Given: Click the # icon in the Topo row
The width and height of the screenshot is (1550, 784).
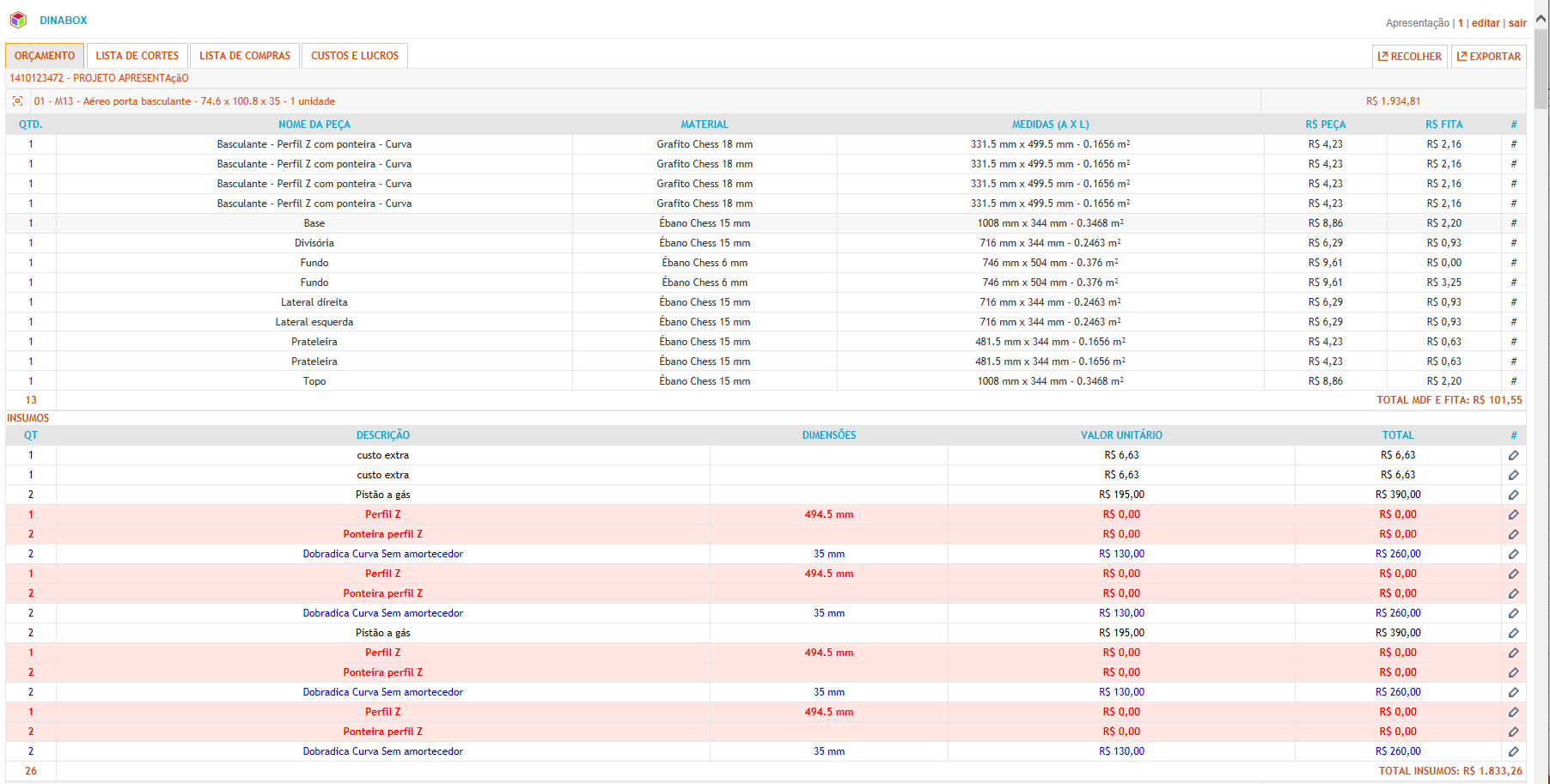Looking at the screenshot, I should (x=1513, y=381).
